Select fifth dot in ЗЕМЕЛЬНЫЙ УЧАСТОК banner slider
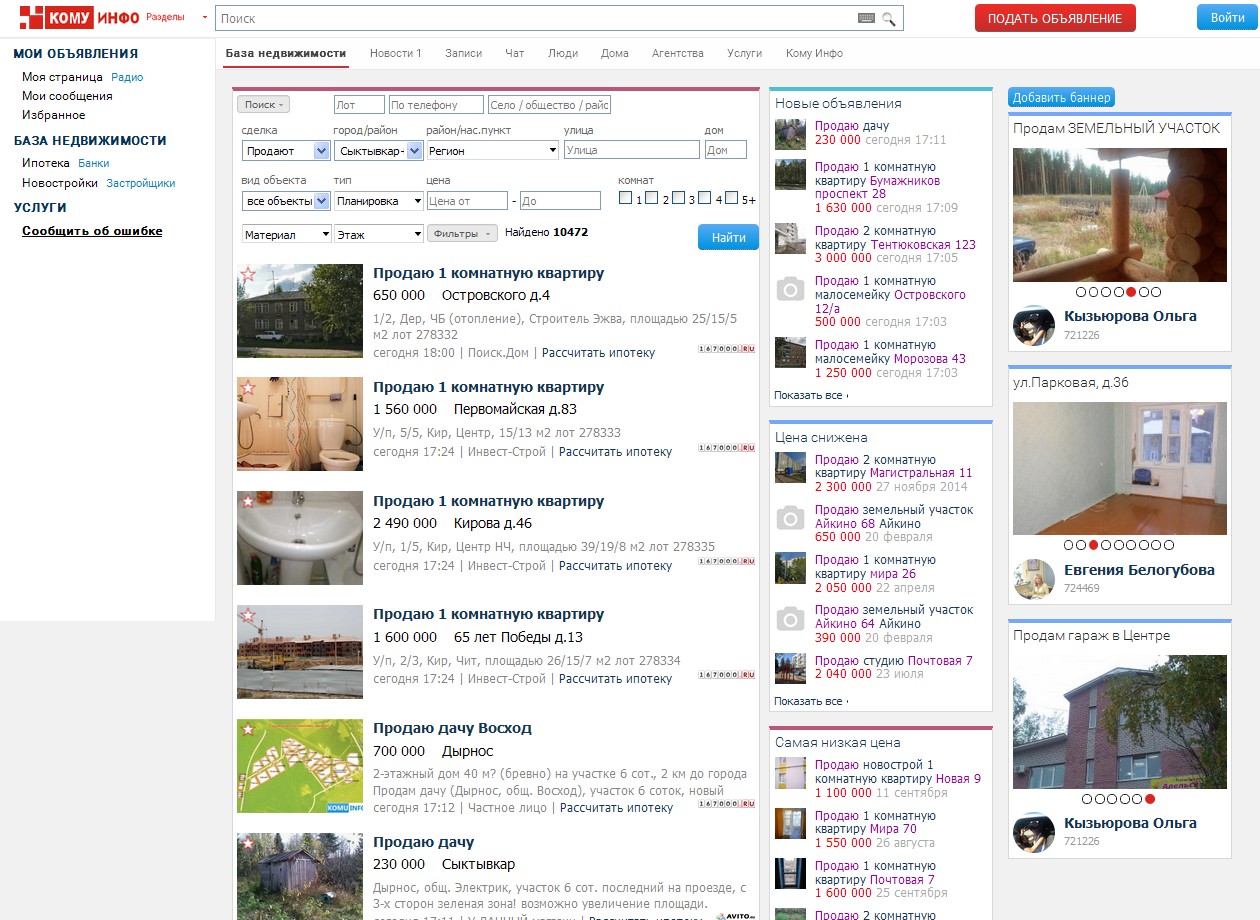The image size is (1260, 920). tap(1131, 292)
